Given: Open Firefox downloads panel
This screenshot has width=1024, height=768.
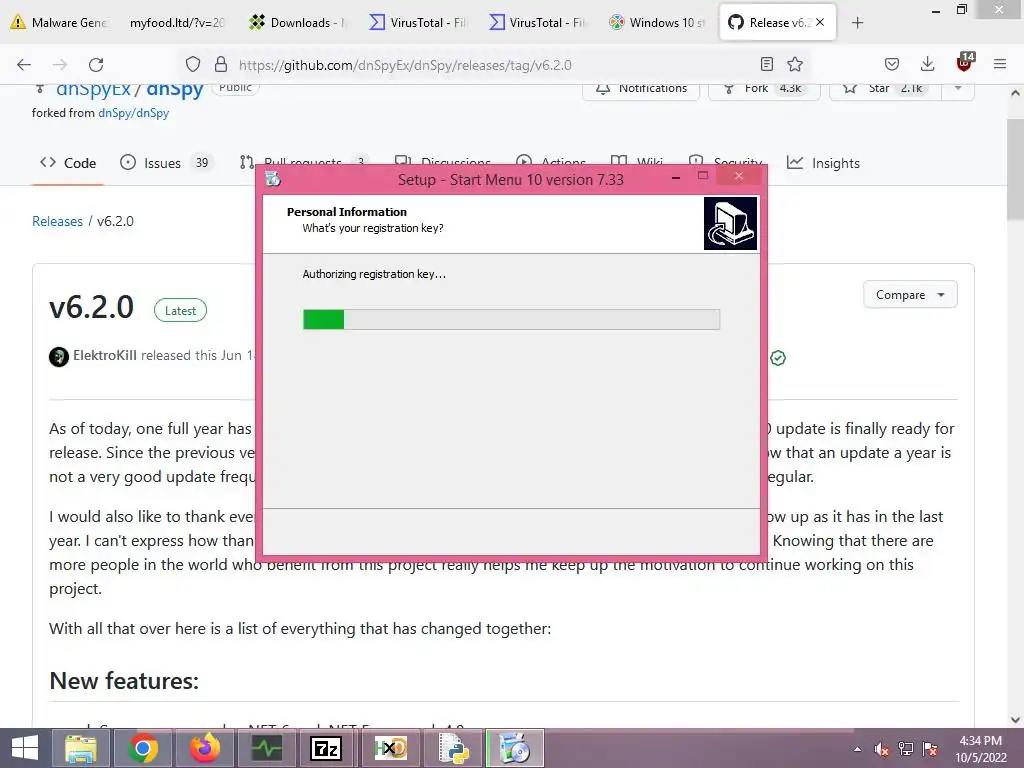Looking at the screenshot, I should pyautogui.click(x=927, y=64).
